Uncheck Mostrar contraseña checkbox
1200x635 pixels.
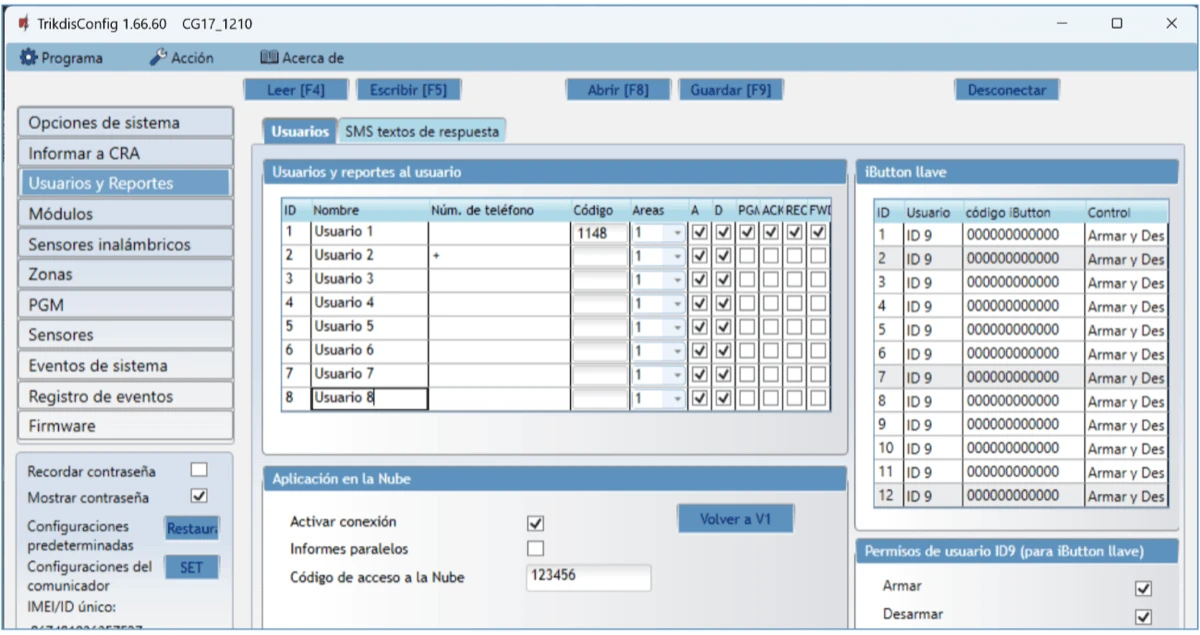click(199, 496)
